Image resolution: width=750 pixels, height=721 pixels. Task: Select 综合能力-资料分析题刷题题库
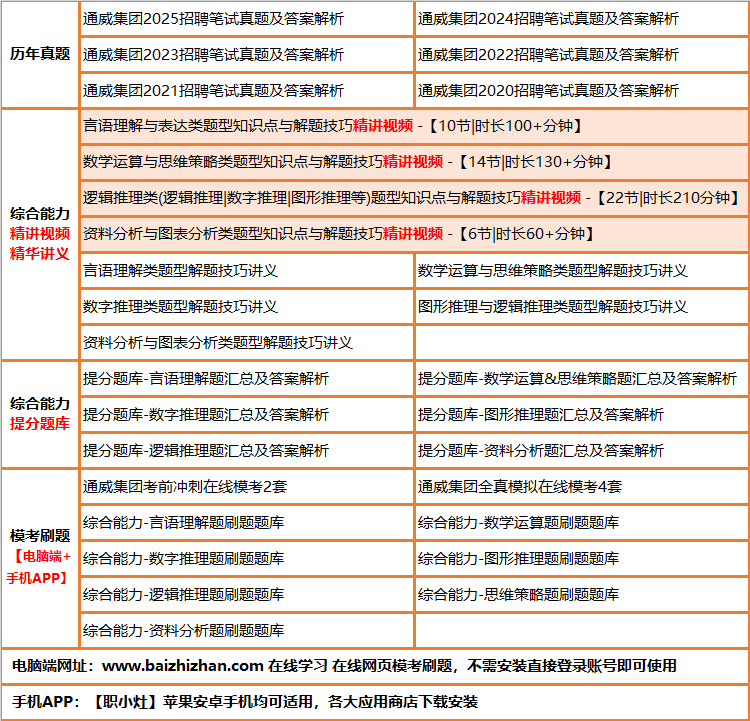pos(247,631)
